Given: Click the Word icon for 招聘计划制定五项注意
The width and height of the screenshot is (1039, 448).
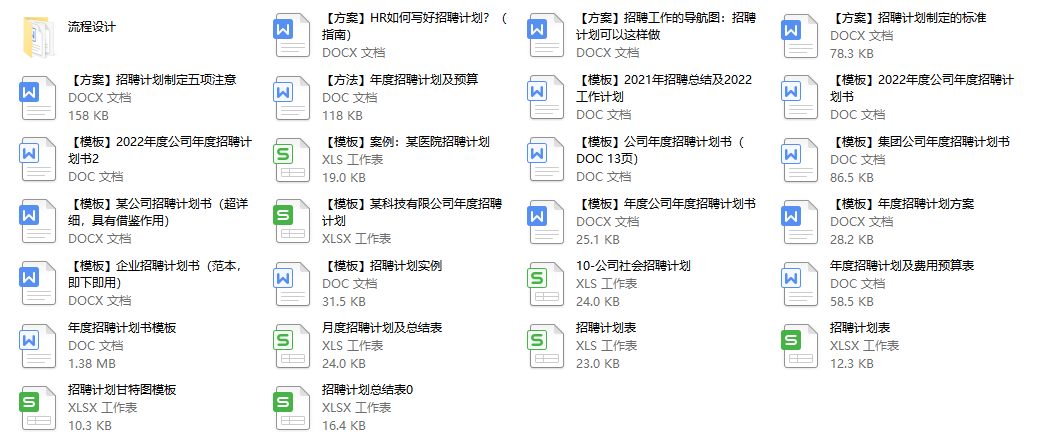Looking at the screenshot, I should [38, 98].
